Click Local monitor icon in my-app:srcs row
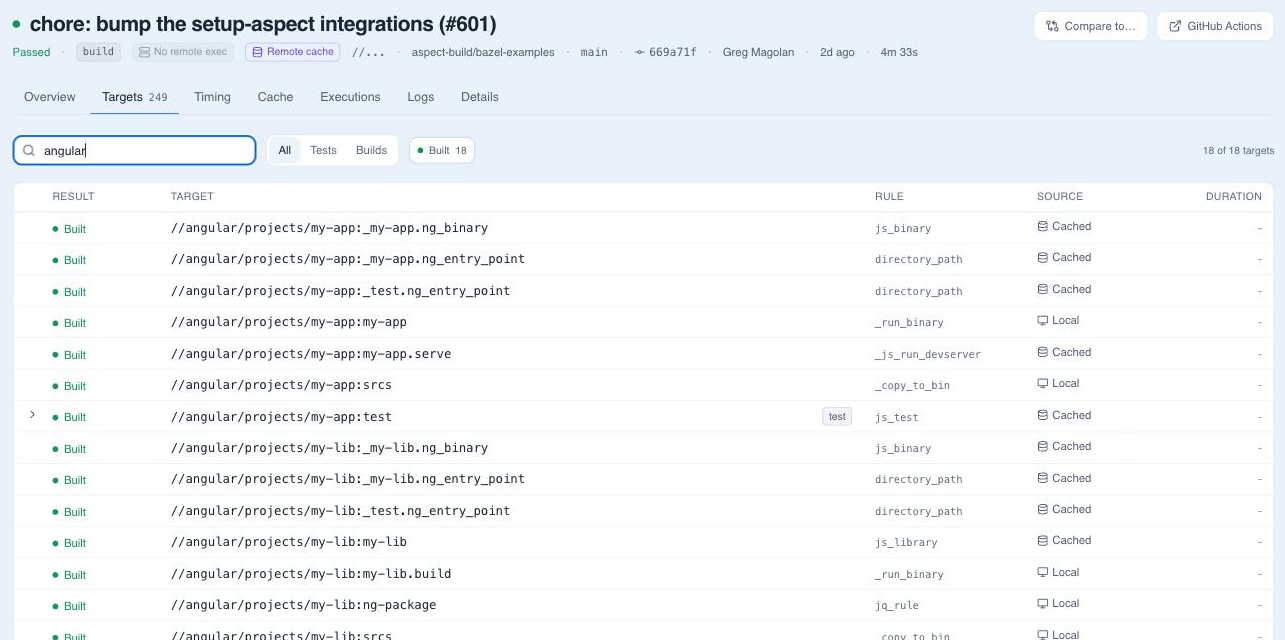Viewport: 1285px width, 640px height. [1043, 384]
